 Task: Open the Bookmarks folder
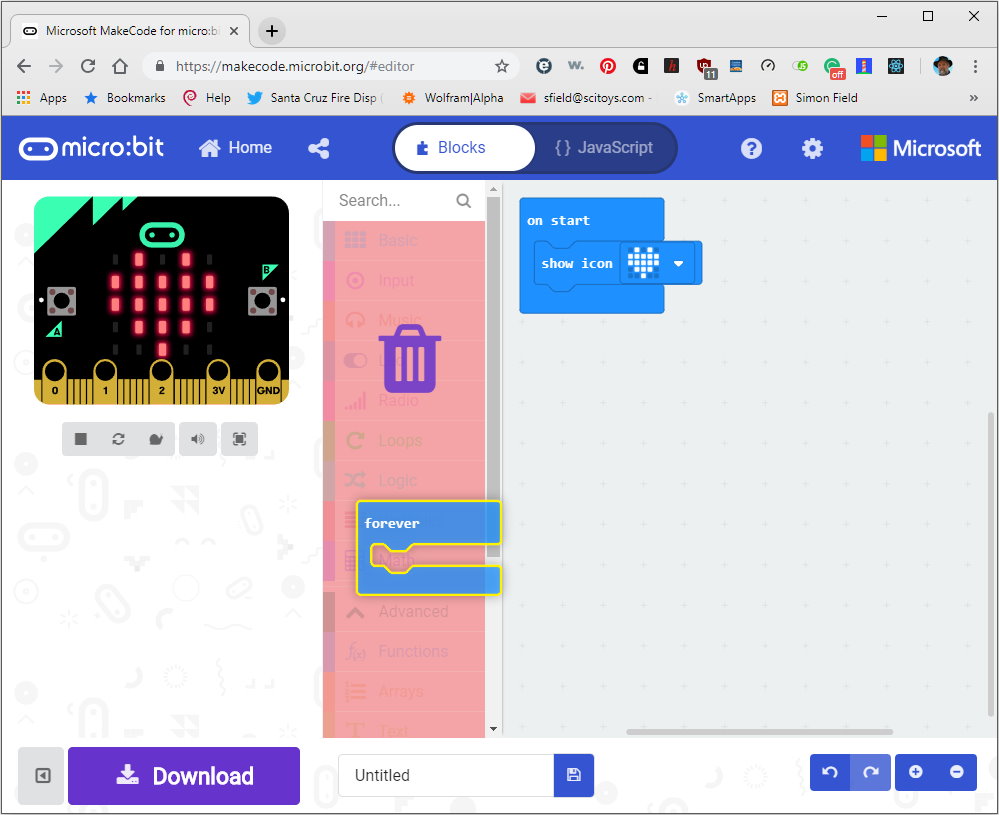(125, 97)
